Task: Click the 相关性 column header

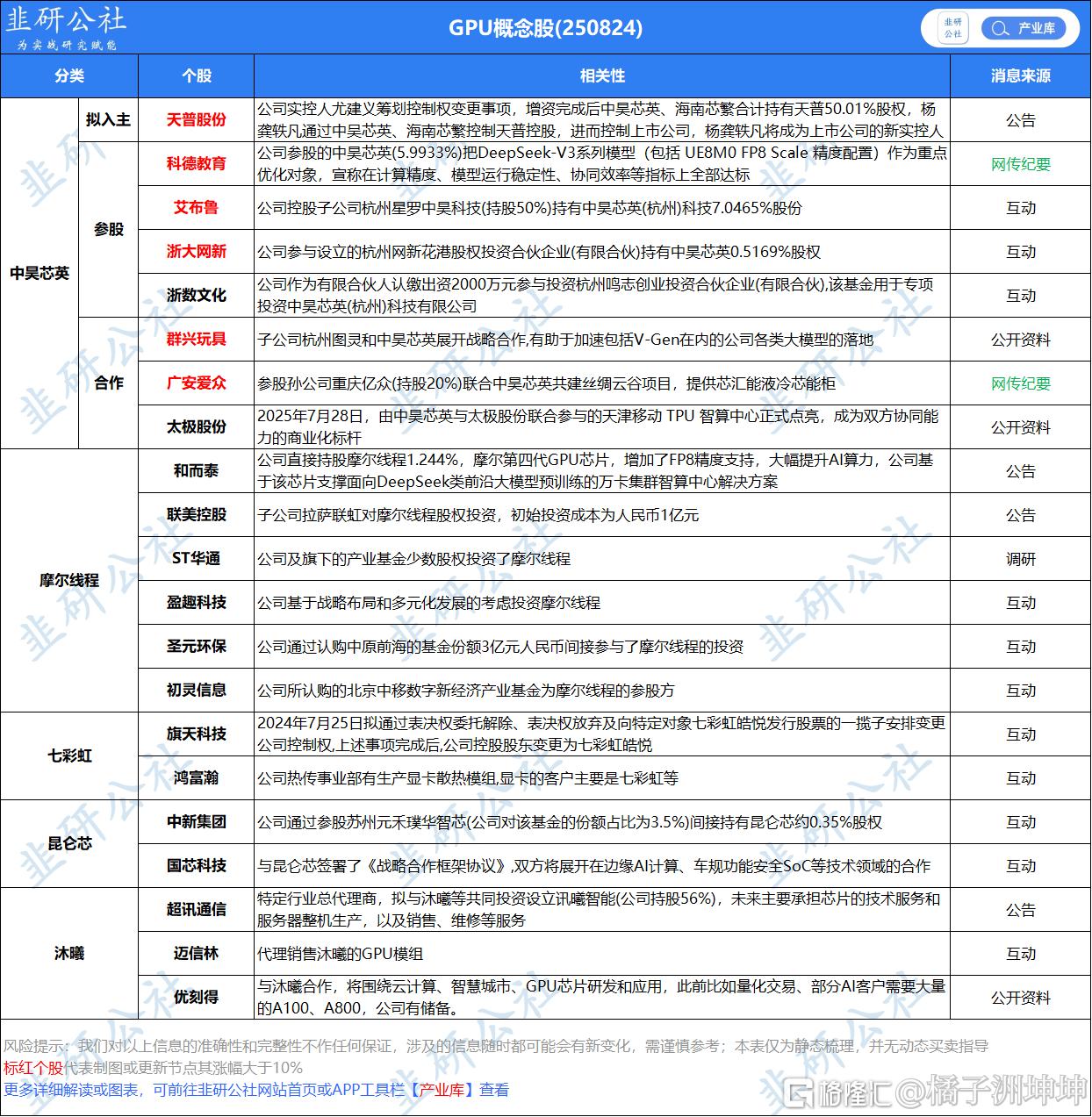Action: click(602, 75)
